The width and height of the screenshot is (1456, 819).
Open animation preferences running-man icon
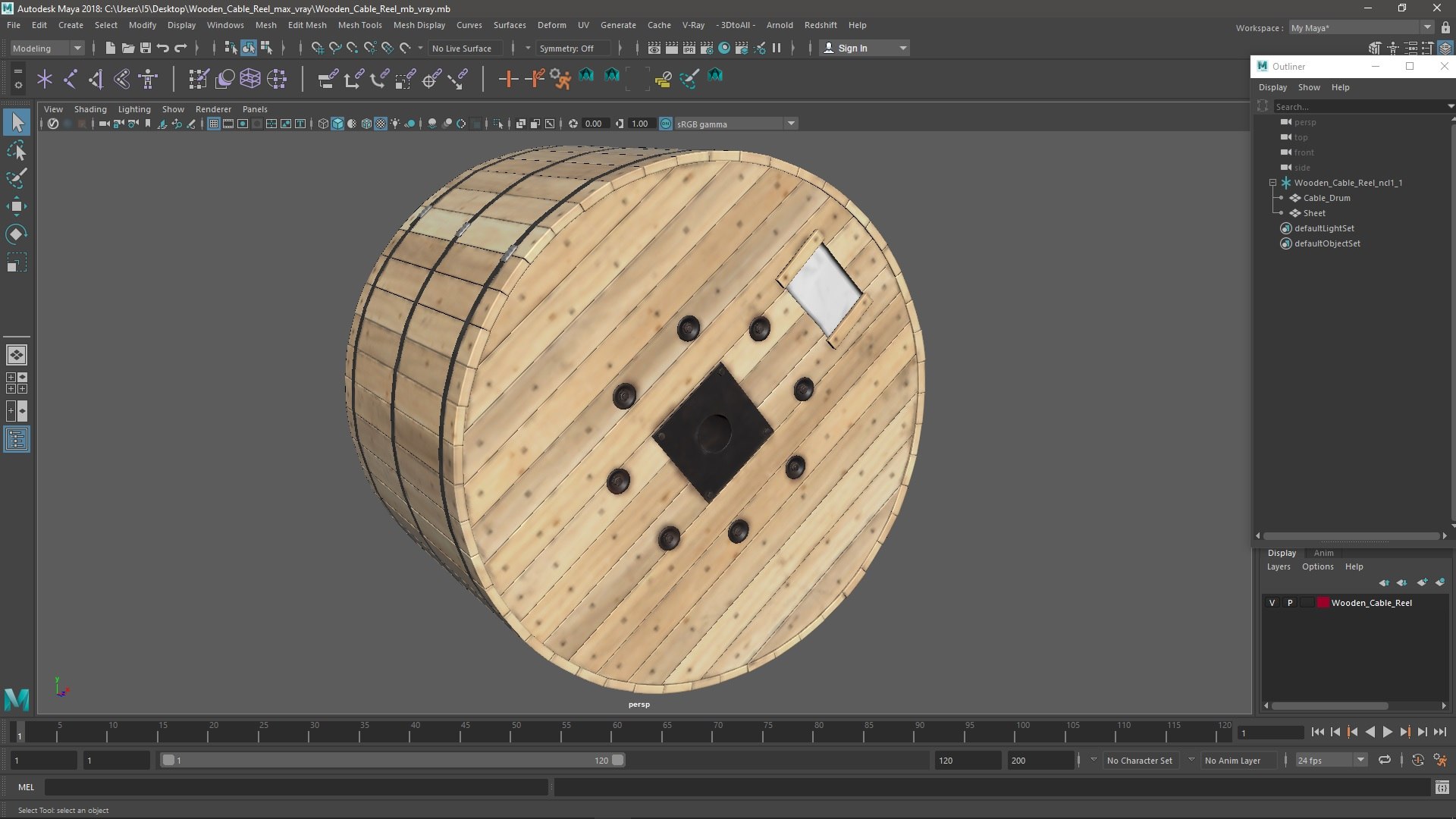[1440, 760]
